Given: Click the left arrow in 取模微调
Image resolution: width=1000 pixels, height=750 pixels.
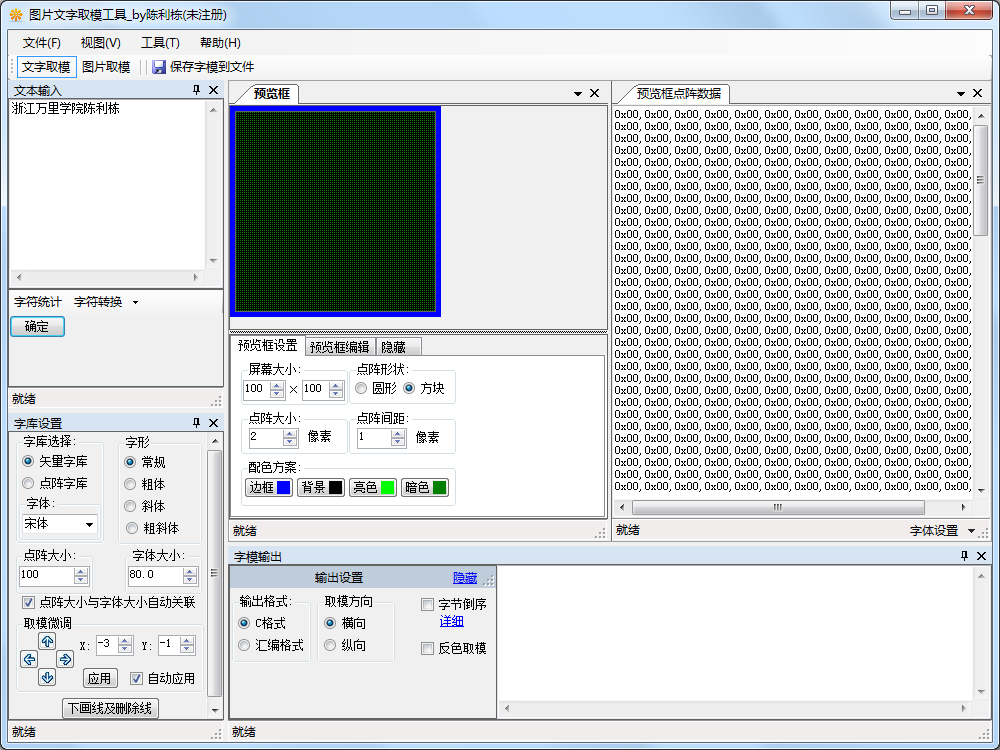Looking at the screenshot, I should coord(29,659).
